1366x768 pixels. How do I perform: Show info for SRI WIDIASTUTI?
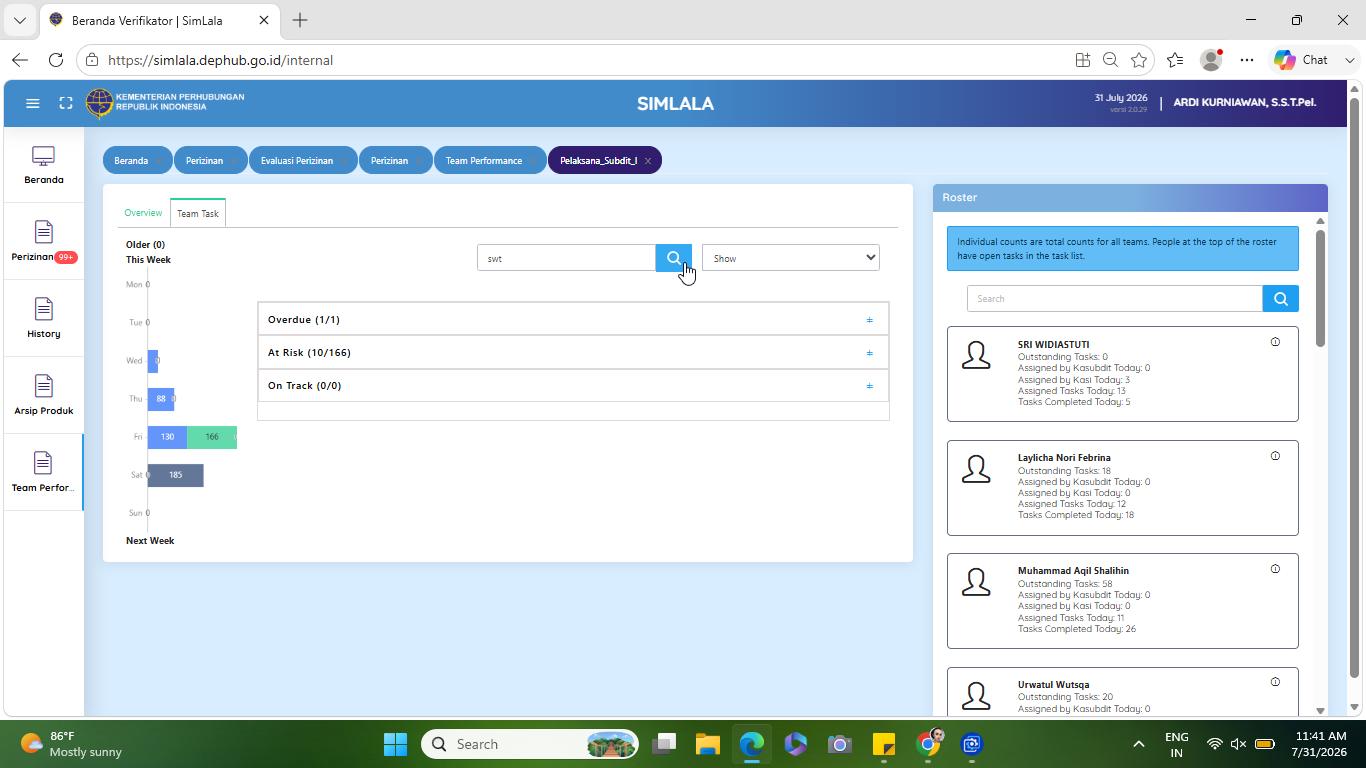coord(1275,342)
